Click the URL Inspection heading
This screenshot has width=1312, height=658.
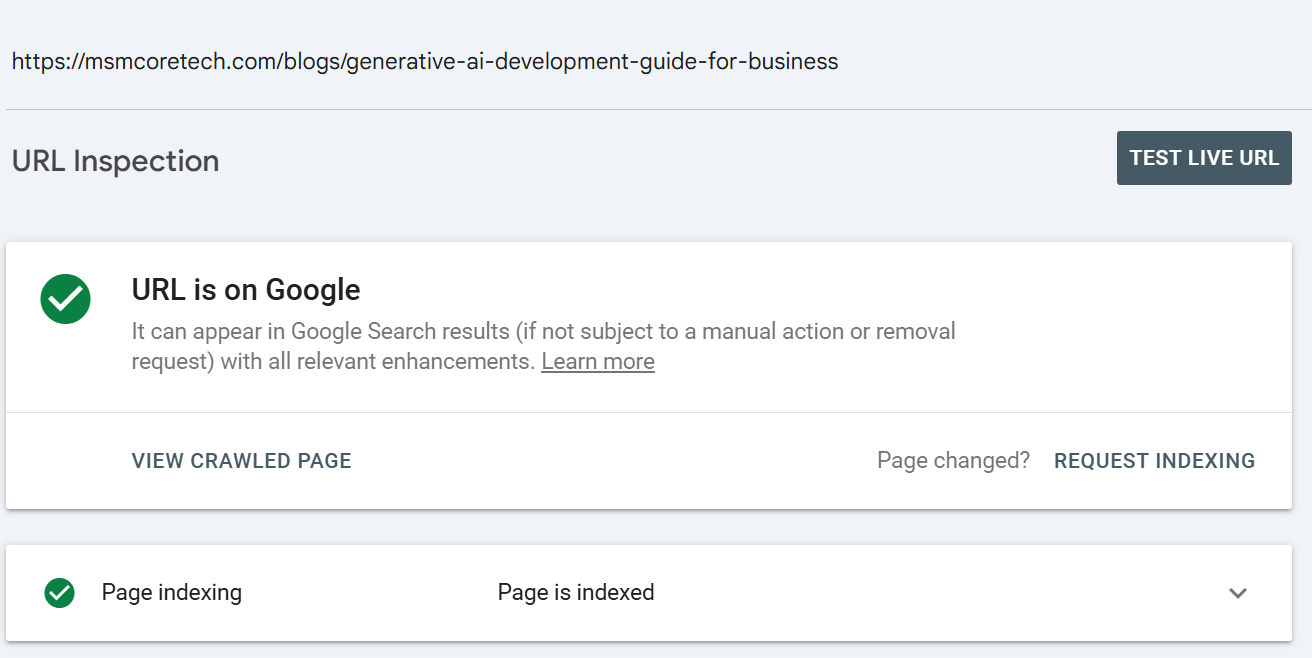click(x=115, y=161)
